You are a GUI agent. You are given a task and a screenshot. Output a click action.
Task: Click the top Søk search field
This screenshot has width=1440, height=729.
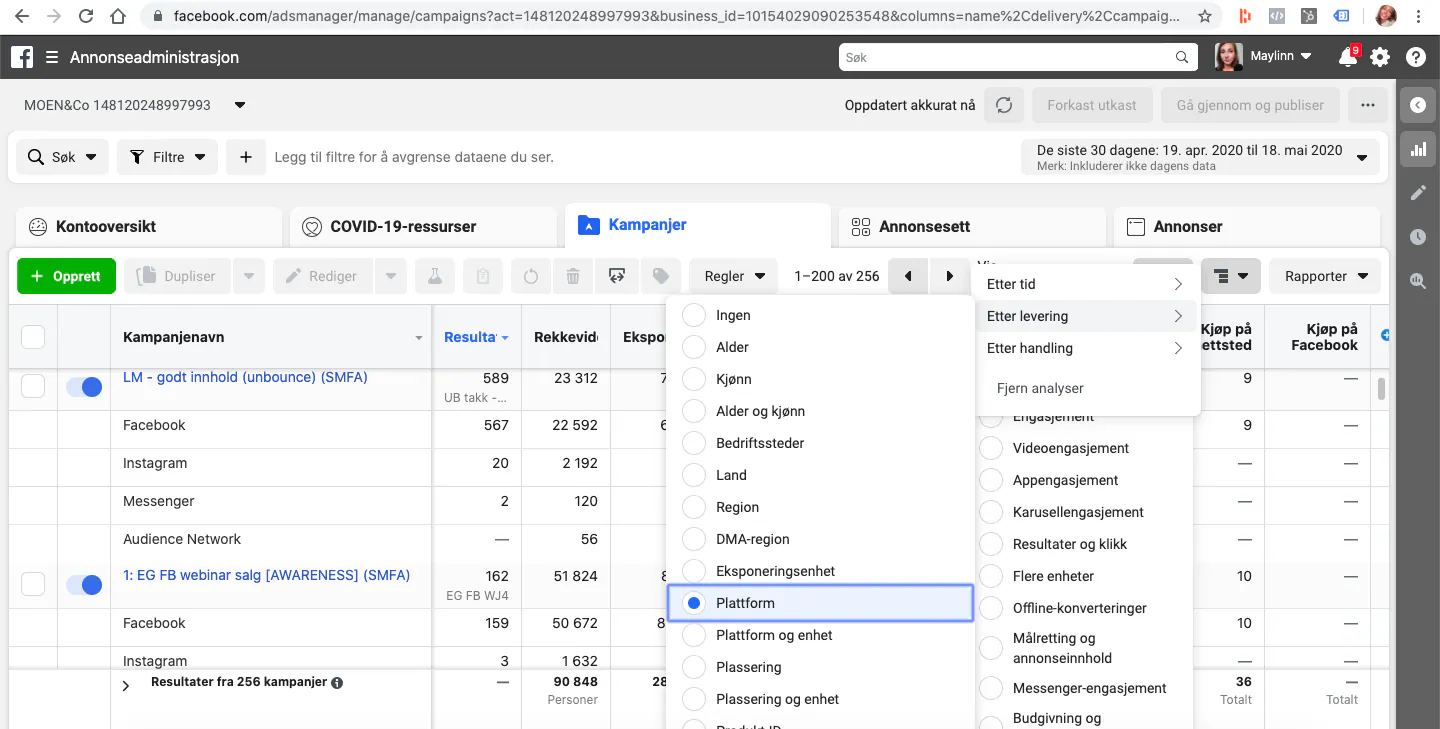click(1018, 57)
